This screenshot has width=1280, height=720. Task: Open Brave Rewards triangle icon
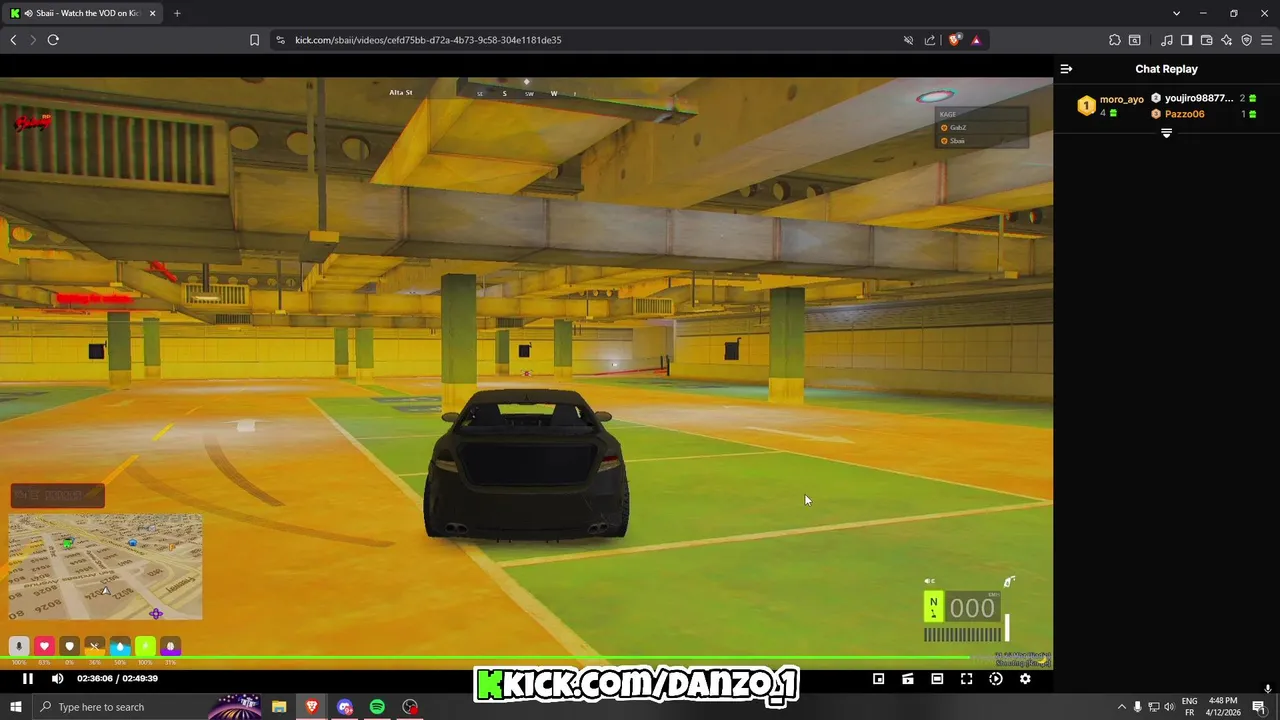(x=976, y=40)
